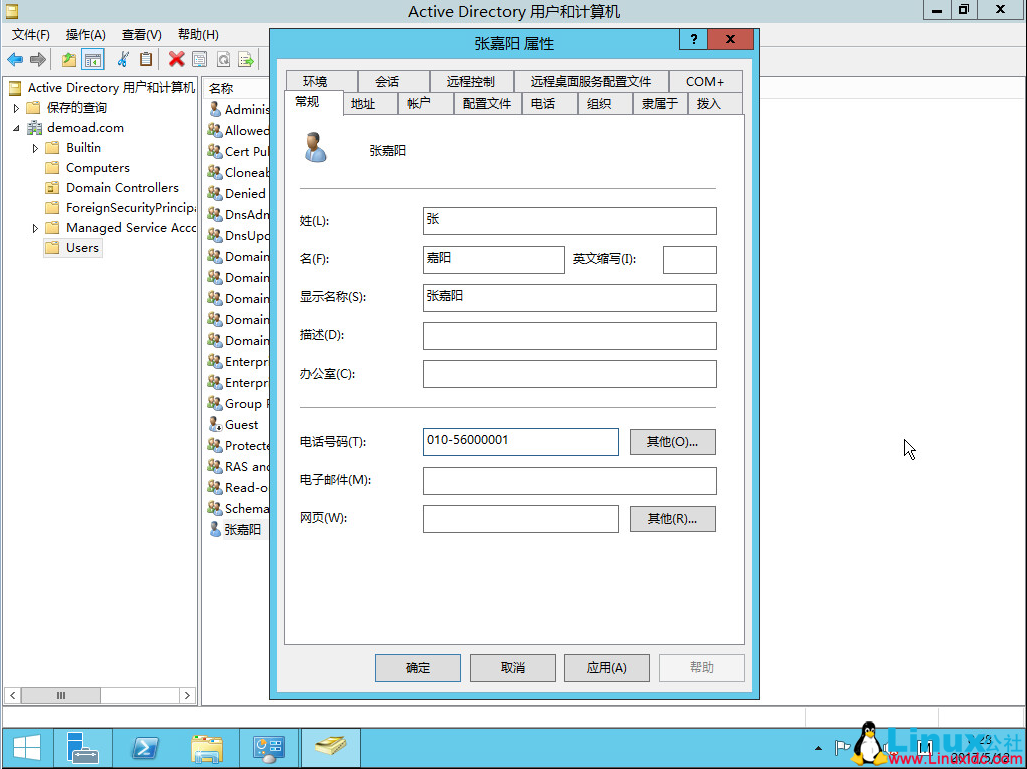
Task: Click the horizontal scrollbar under the tree pane
Action: tap(60, 695)
